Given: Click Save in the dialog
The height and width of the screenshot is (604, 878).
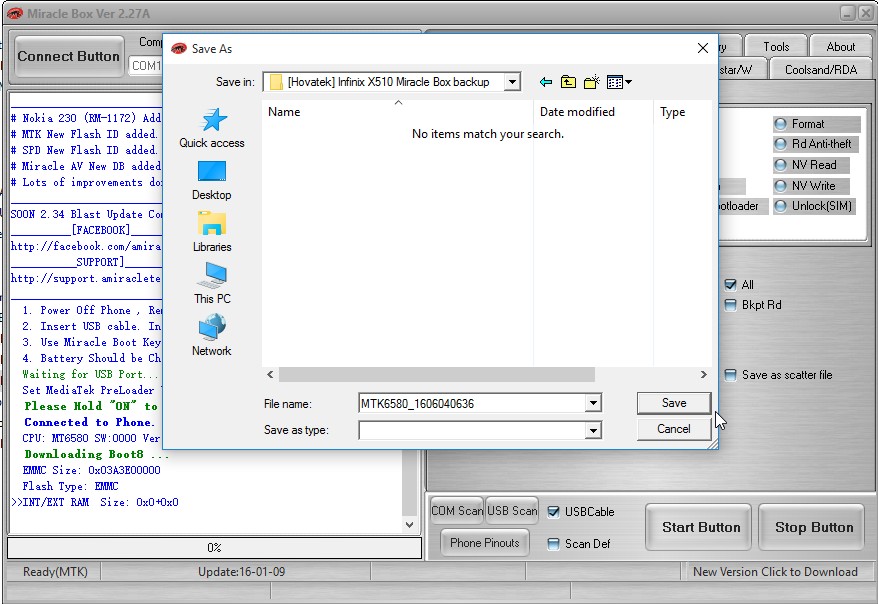Looking at the screenshot, I should coord(674,403).
